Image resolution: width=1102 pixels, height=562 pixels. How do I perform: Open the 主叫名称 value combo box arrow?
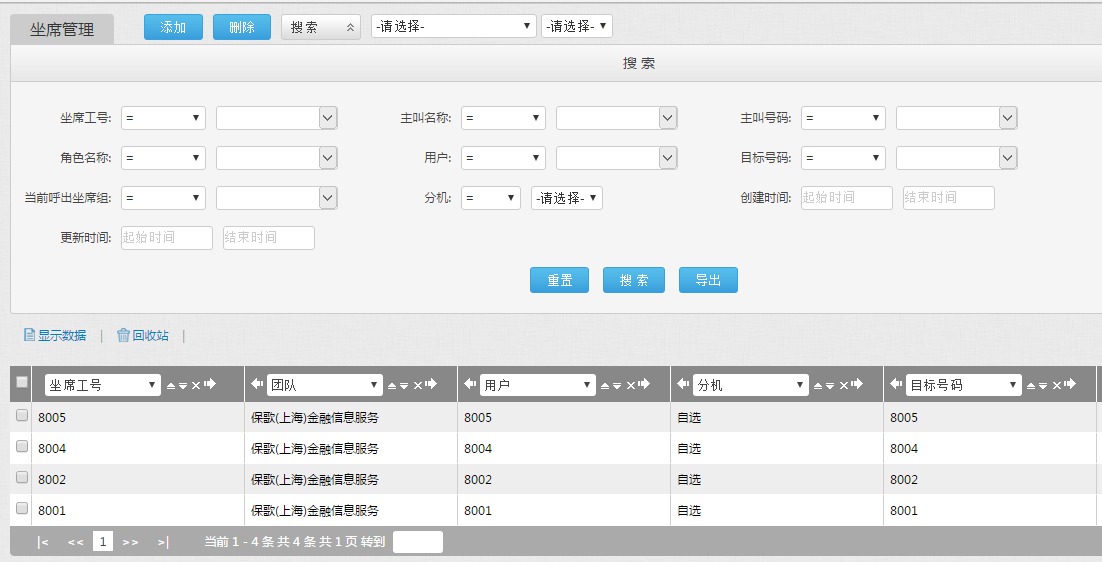pos(668,118)
